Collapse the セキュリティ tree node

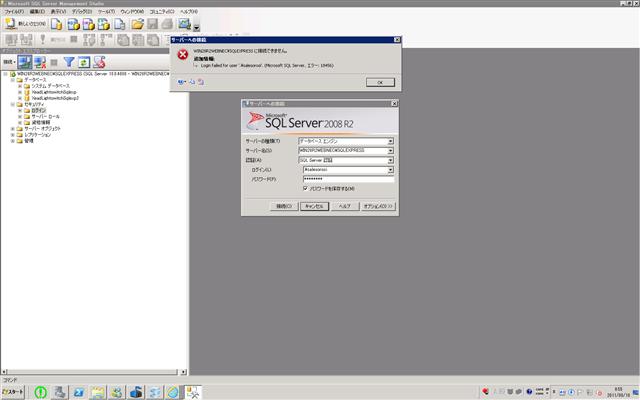13,103
